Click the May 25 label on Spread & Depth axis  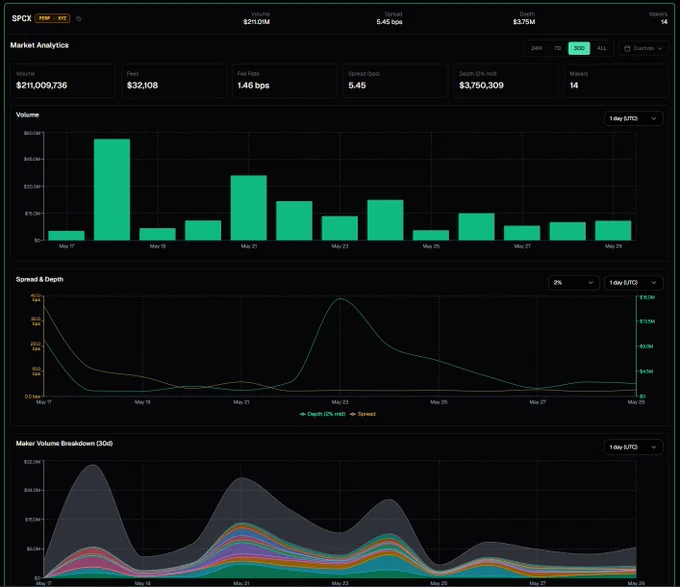coord(438,402)
